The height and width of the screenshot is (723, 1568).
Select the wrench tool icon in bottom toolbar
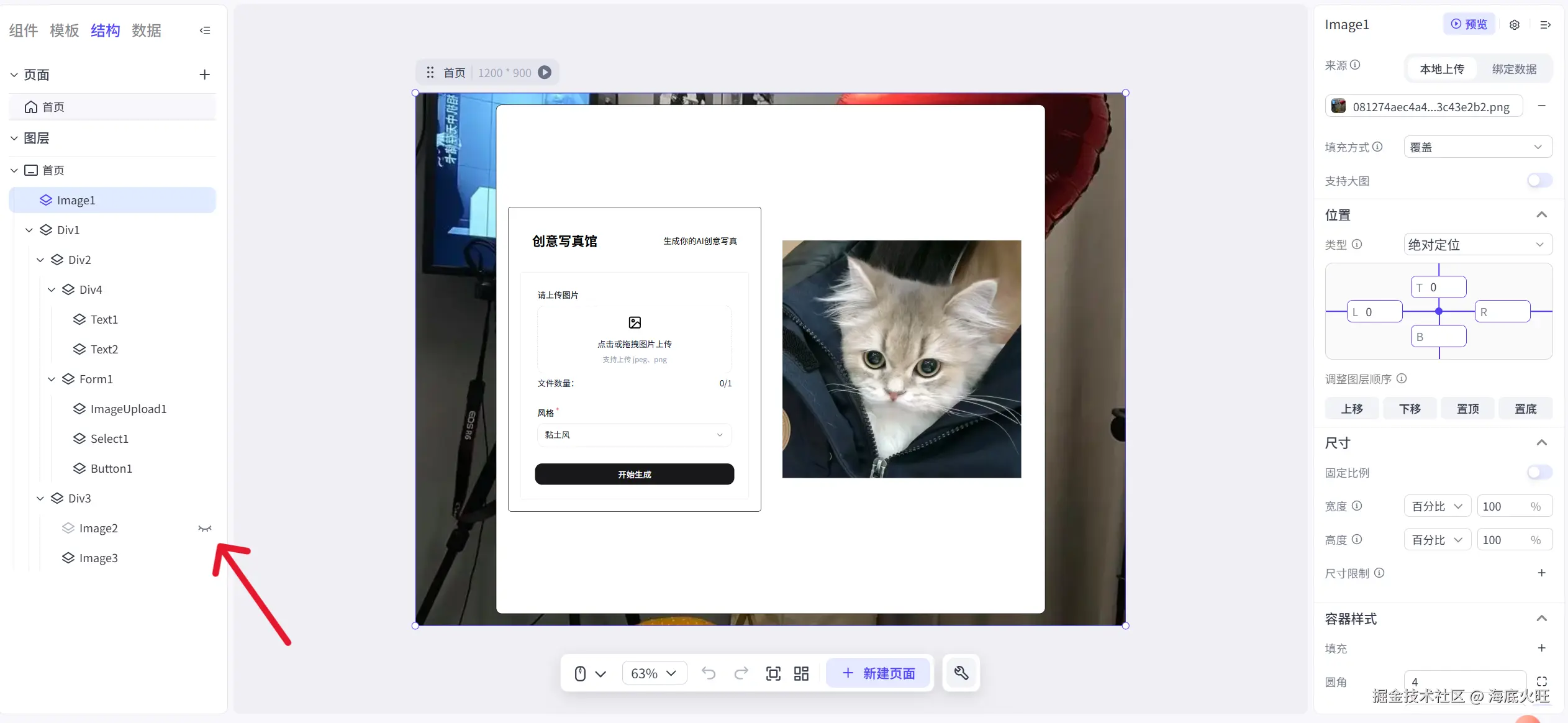(x=960, y=673)
